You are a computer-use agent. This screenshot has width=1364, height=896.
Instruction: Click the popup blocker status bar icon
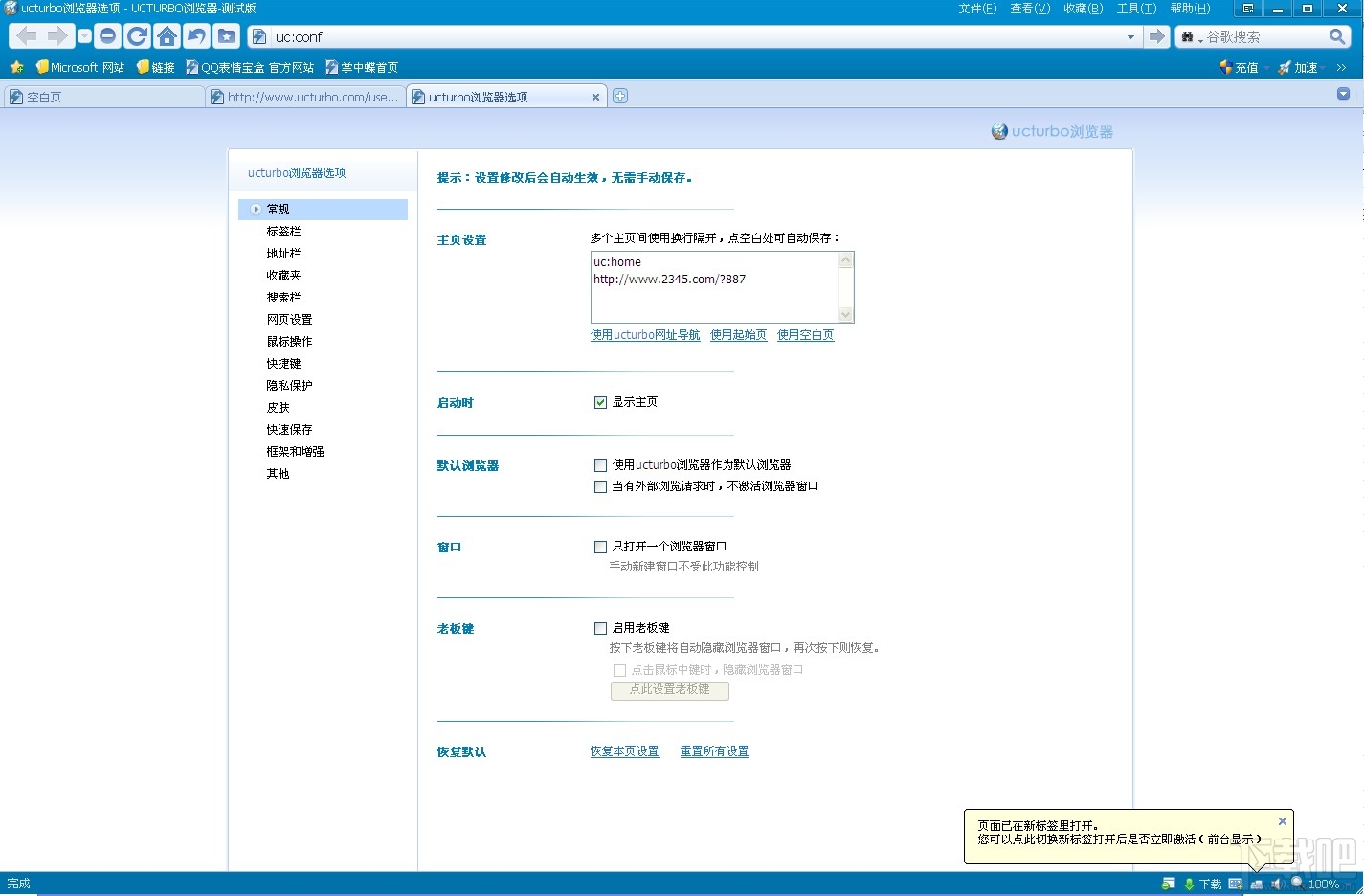(x=1168, y=884)
